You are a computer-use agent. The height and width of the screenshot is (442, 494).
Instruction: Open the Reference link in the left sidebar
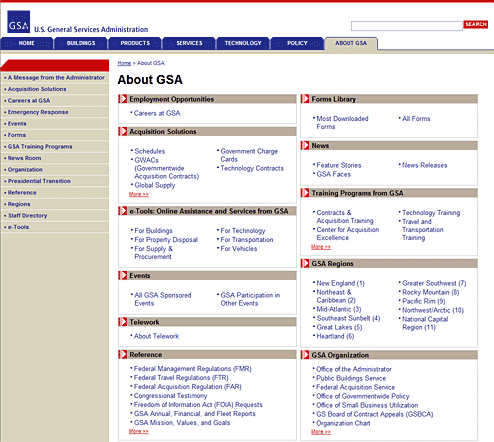tap(22, 192)
